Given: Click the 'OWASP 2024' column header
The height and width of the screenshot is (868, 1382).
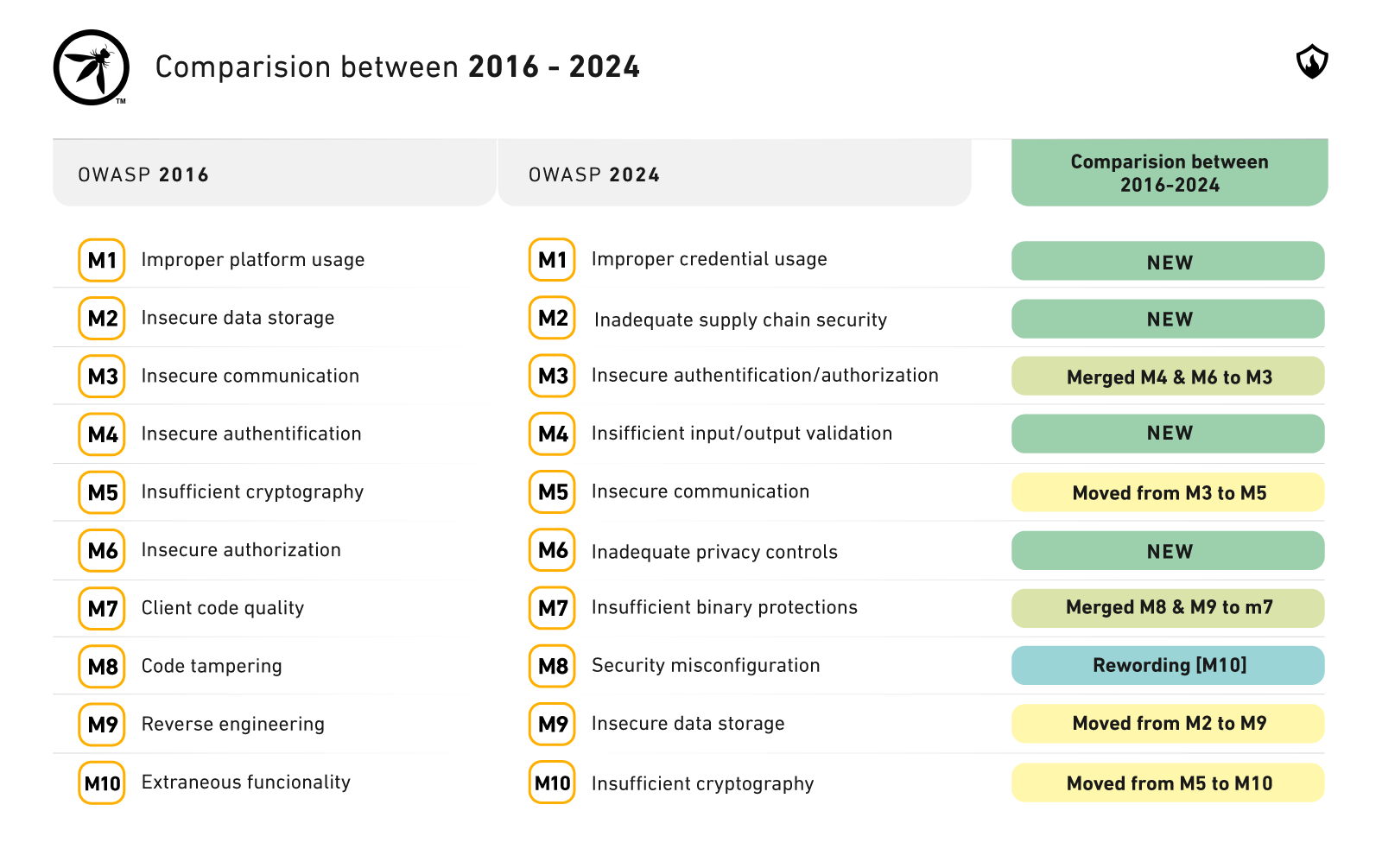Looking at the screenshot, I should point(735,173).
